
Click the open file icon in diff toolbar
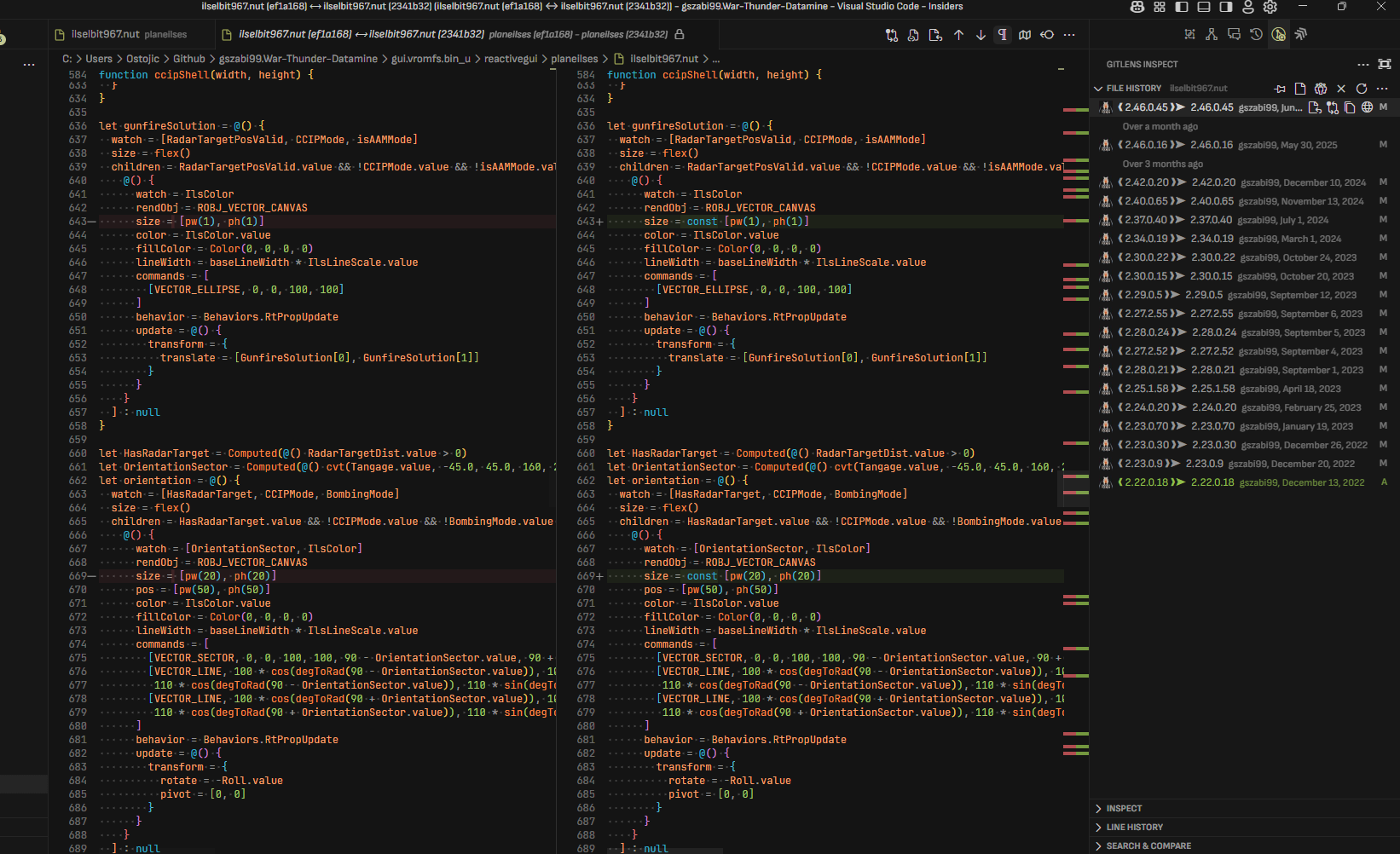click(935, 35)
